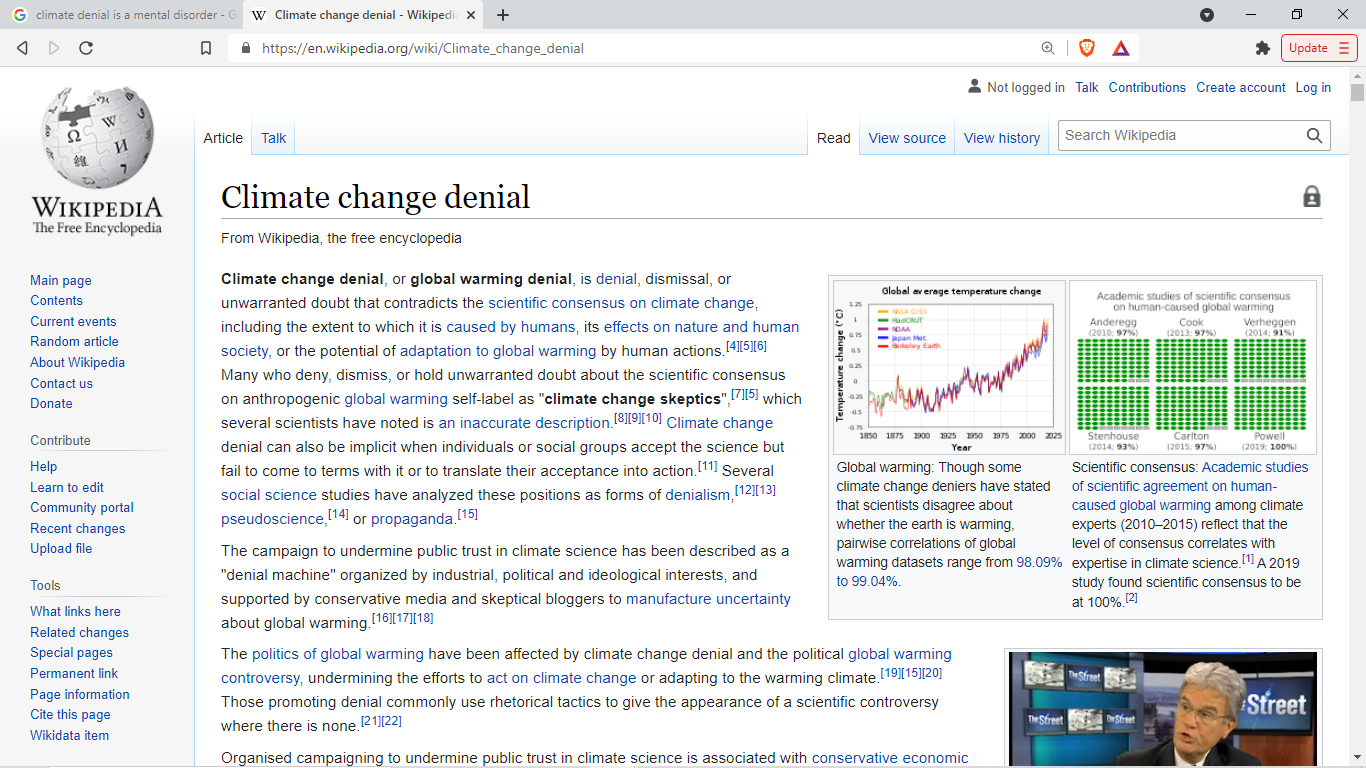
Task: Open the View source tab
Action: tap(907, 138)
